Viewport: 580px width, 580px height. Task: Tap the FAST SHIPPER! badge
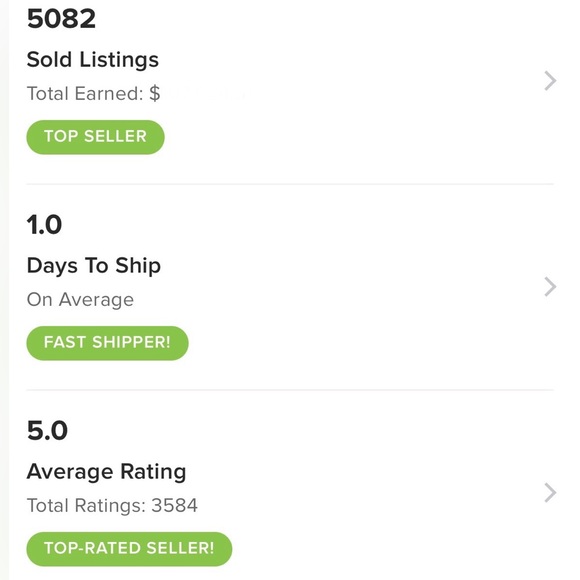tap(107, 343)
